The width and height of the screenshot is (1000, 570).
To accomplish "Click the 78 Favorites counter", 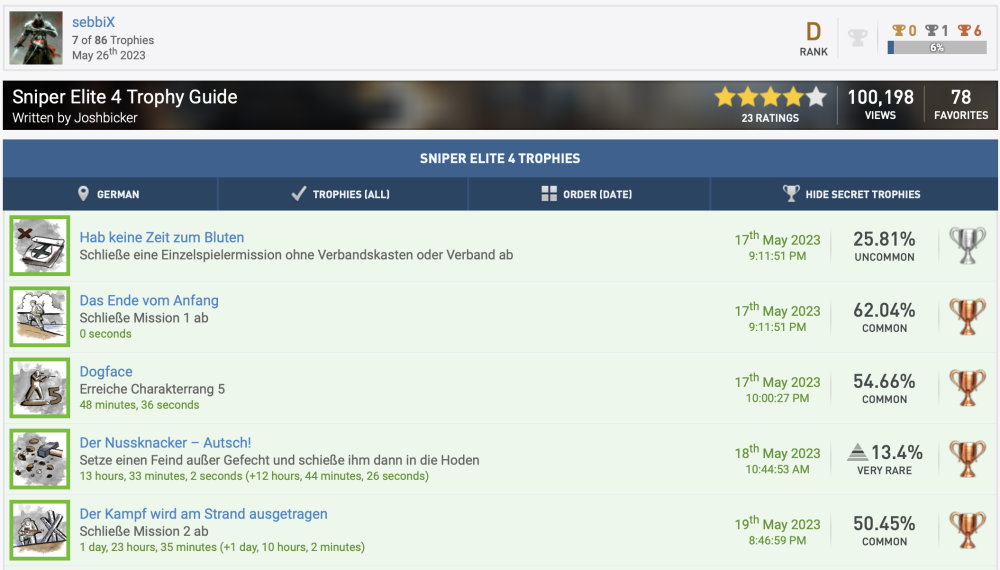I will pos(960,104).
